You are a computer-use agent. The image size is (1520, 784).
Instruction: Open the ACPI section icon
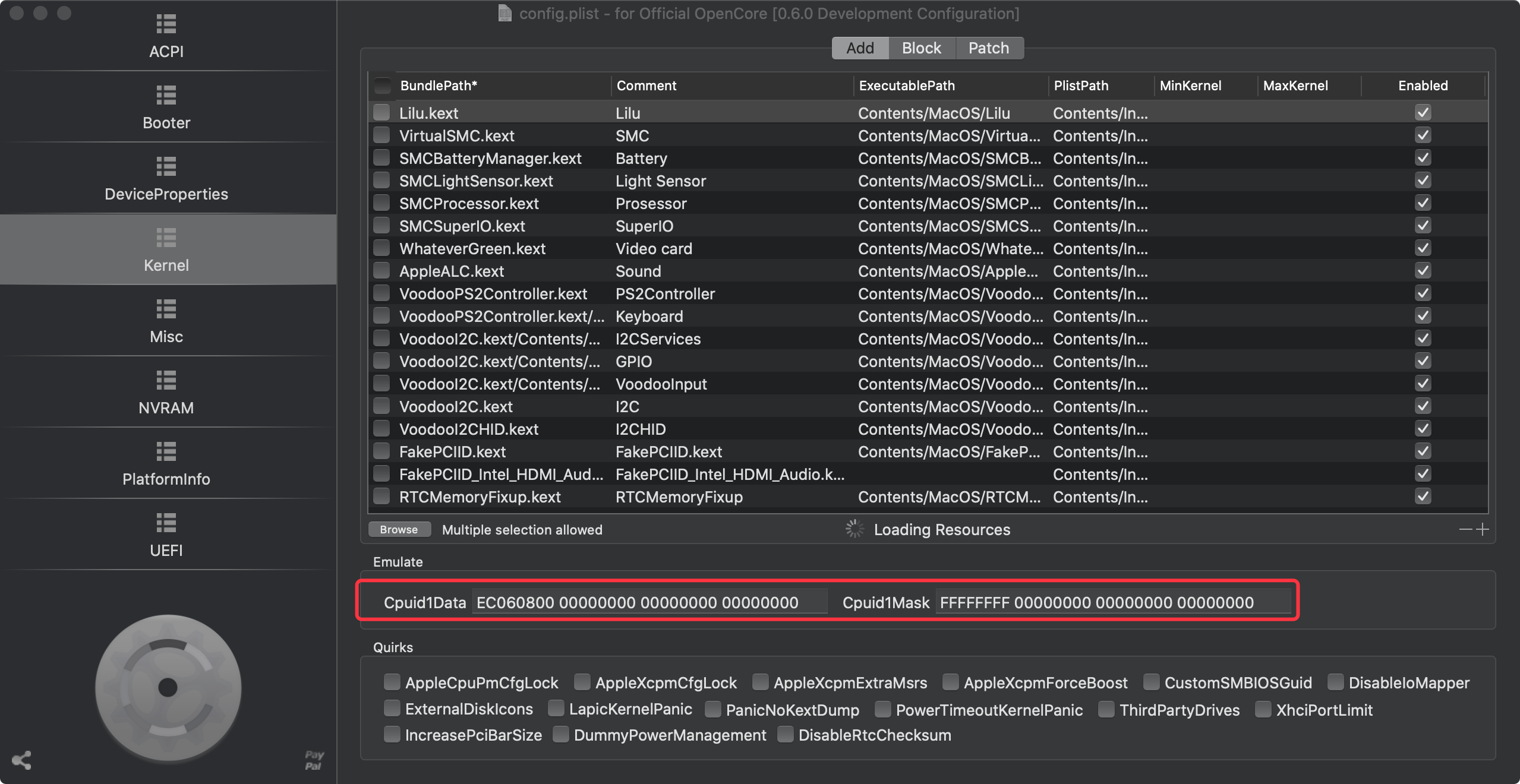(166, 24)
